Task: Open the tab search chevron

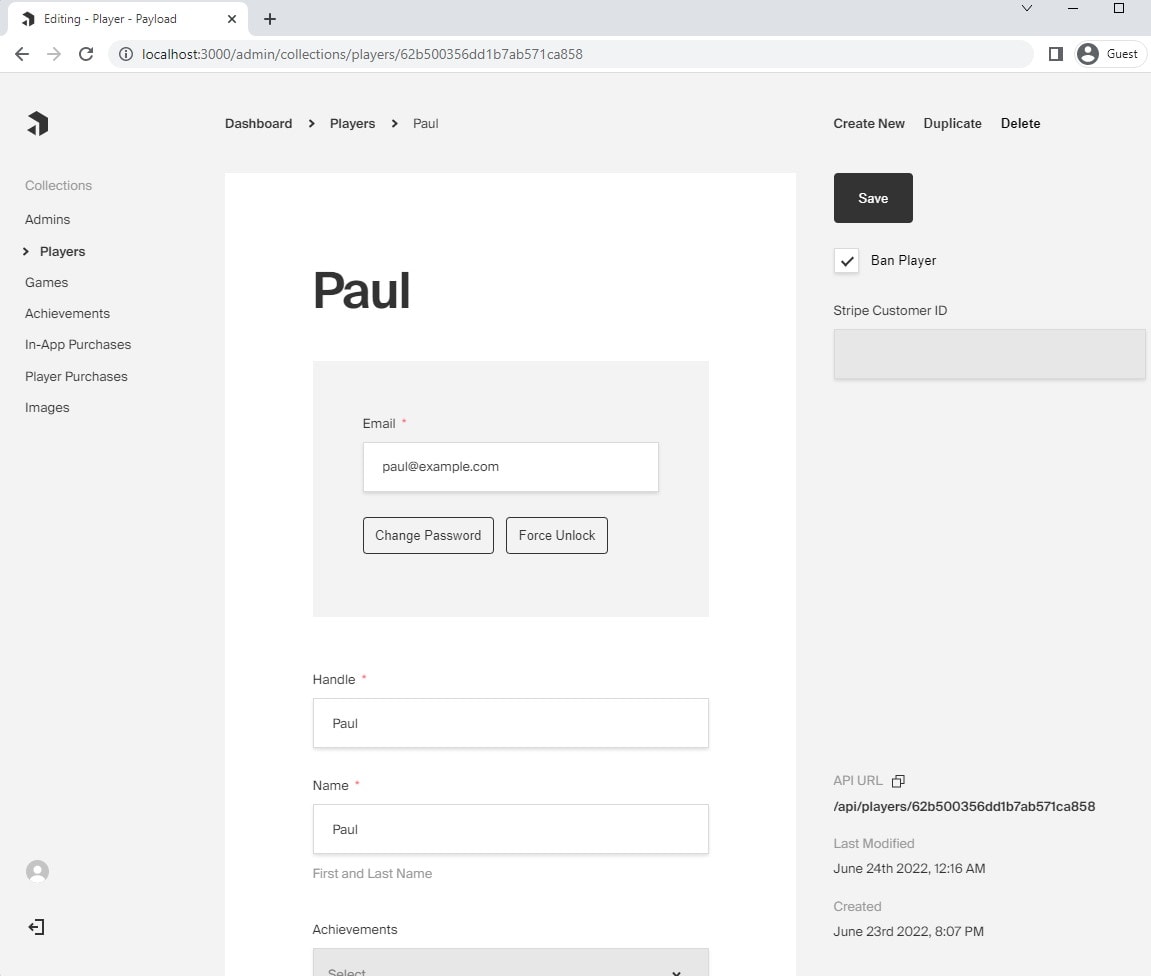Action: [x=1027, y=8]
